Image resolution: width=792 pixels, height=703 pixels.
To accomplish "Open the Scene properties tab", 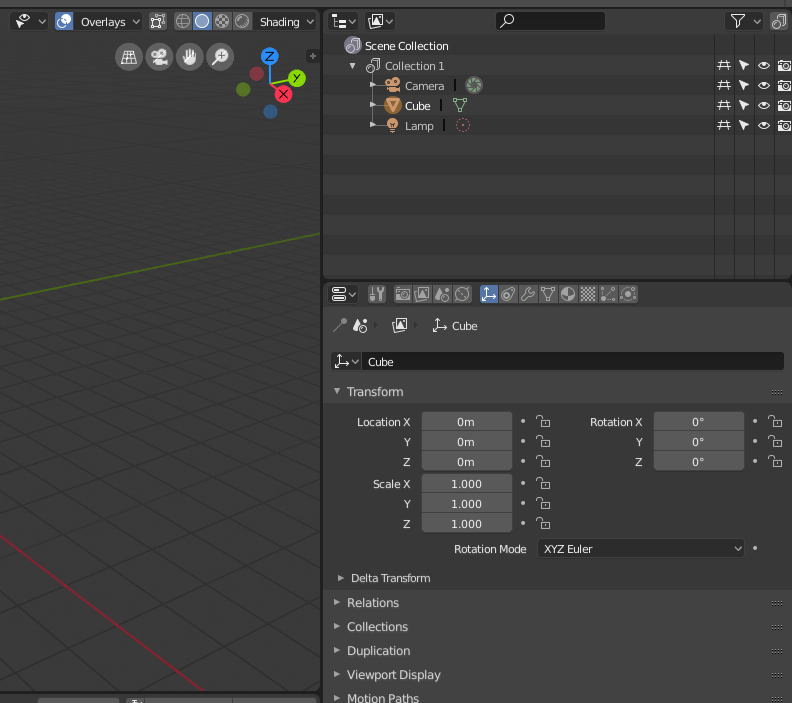I will 442,294.
